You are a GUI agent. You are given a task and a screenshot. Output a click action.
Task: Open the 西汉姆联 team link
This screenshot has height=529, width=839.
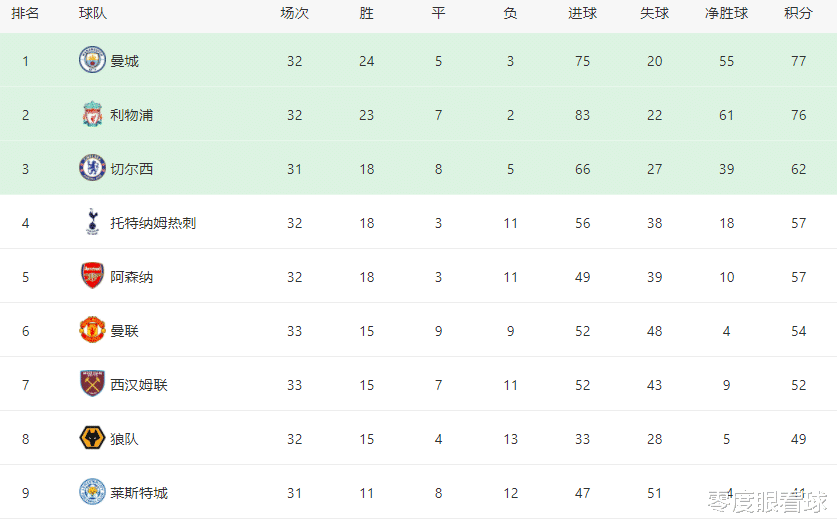pos(139,385)
